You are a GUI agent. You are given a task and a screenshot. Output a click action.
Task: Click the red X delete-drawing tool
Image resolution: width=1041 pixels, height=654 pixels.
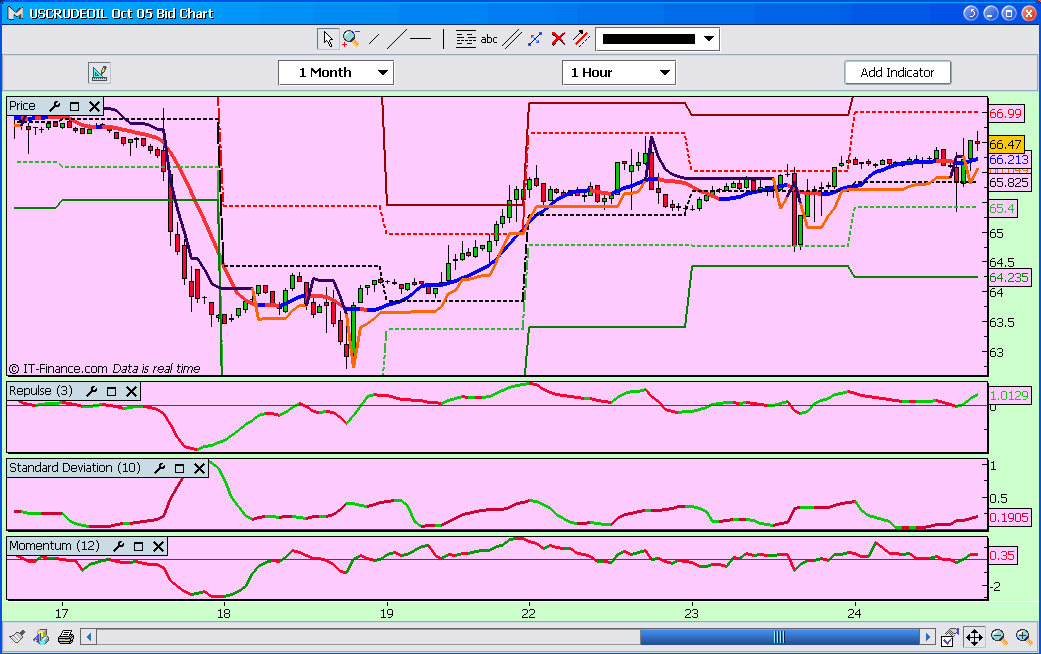[558, 39]
